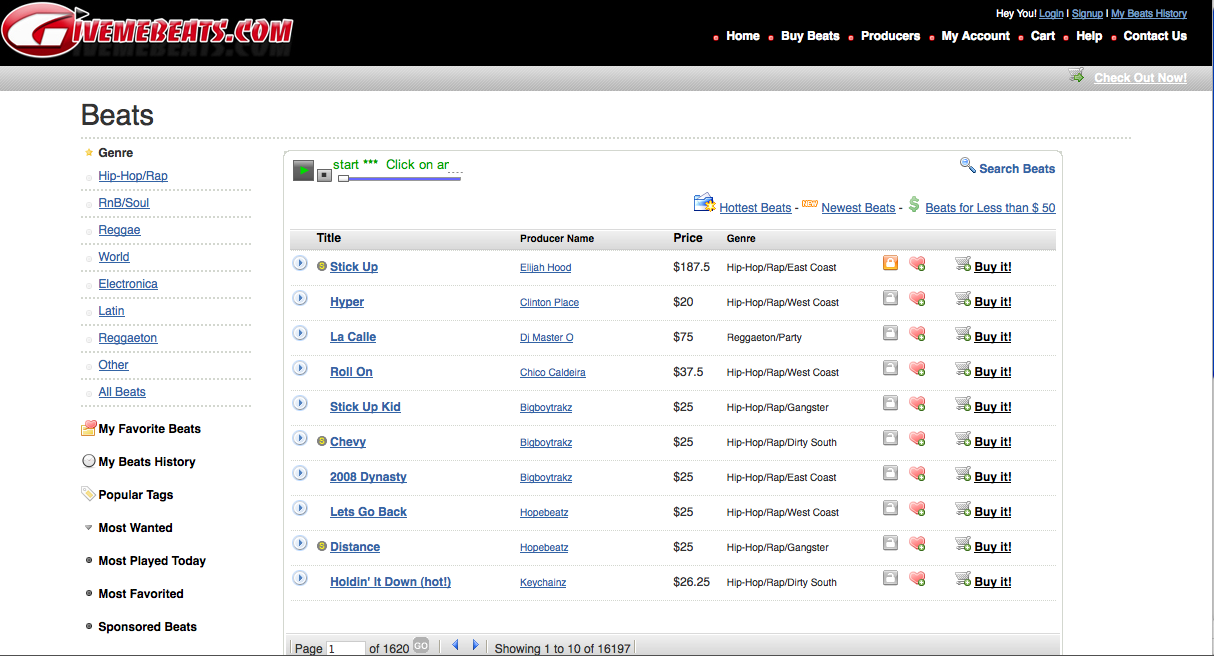Play the Chevy beat preview
This screenshot has width=1214, height=656.
(299, 438)
